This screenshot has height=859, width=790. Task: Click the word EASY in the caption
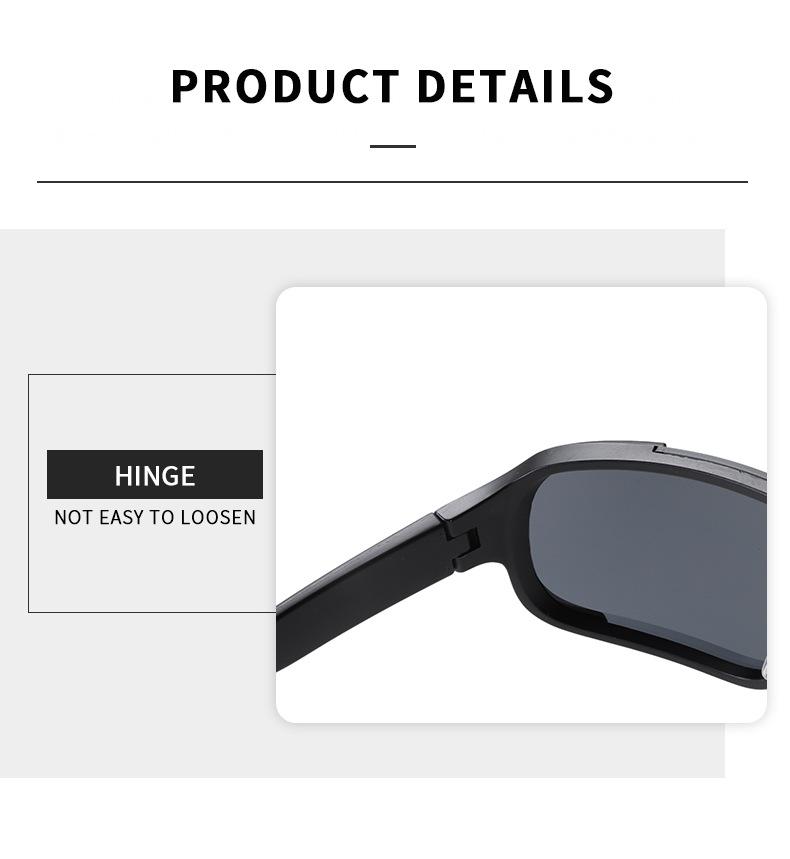[121, 517]
